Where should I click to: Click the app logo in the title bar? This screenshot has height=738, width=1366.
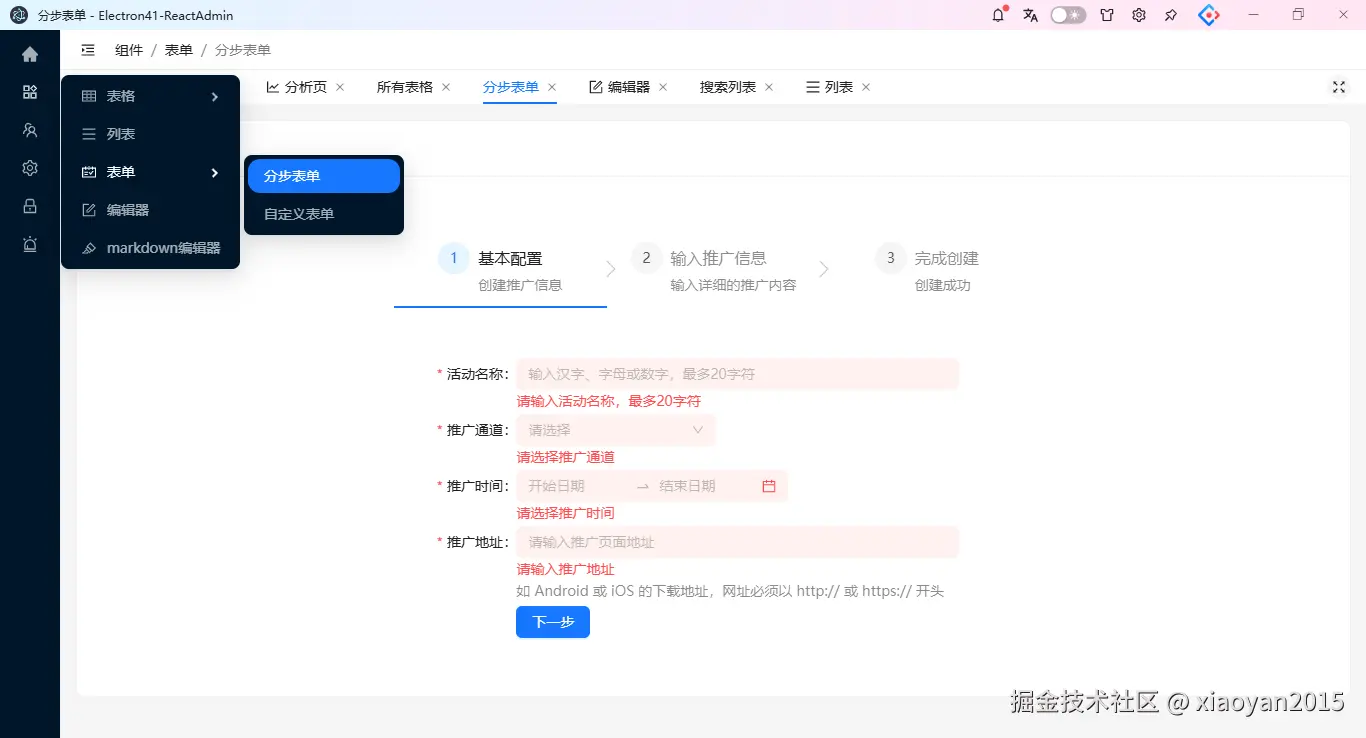(18, 15)
